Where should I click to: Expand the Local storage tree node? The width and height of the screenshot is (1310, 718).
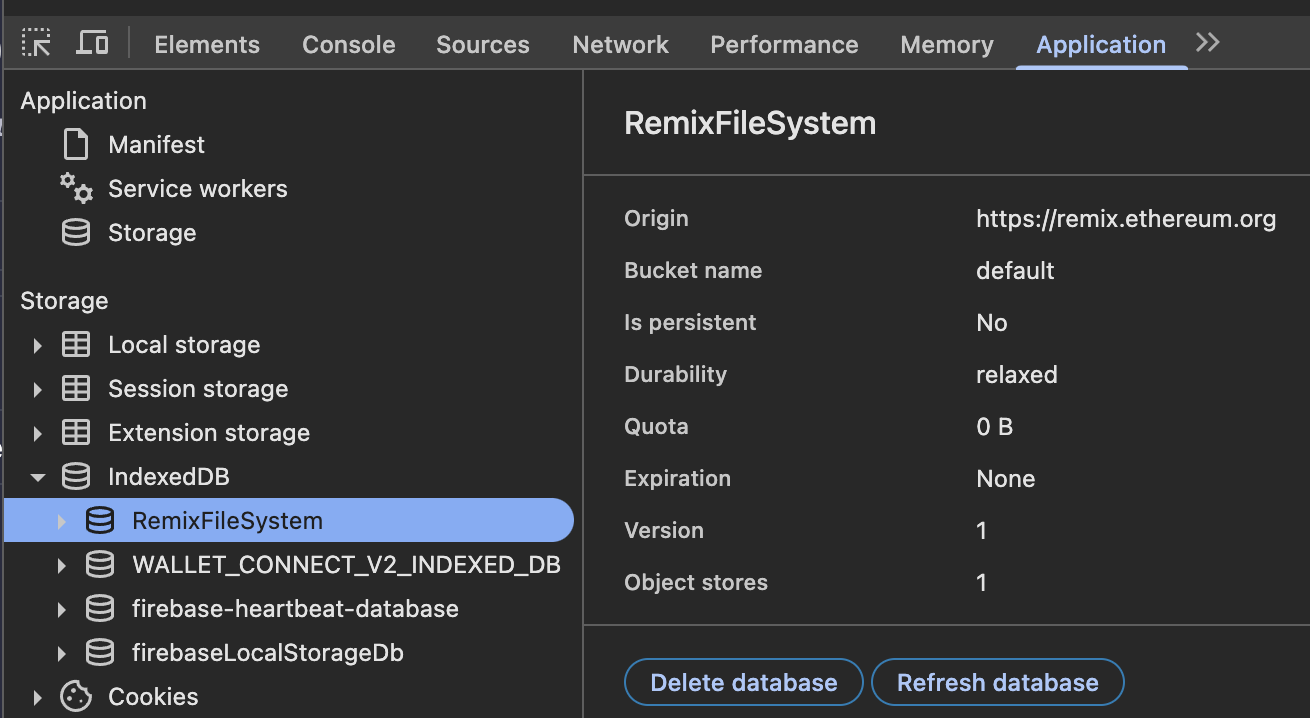(x=37, y=345)
